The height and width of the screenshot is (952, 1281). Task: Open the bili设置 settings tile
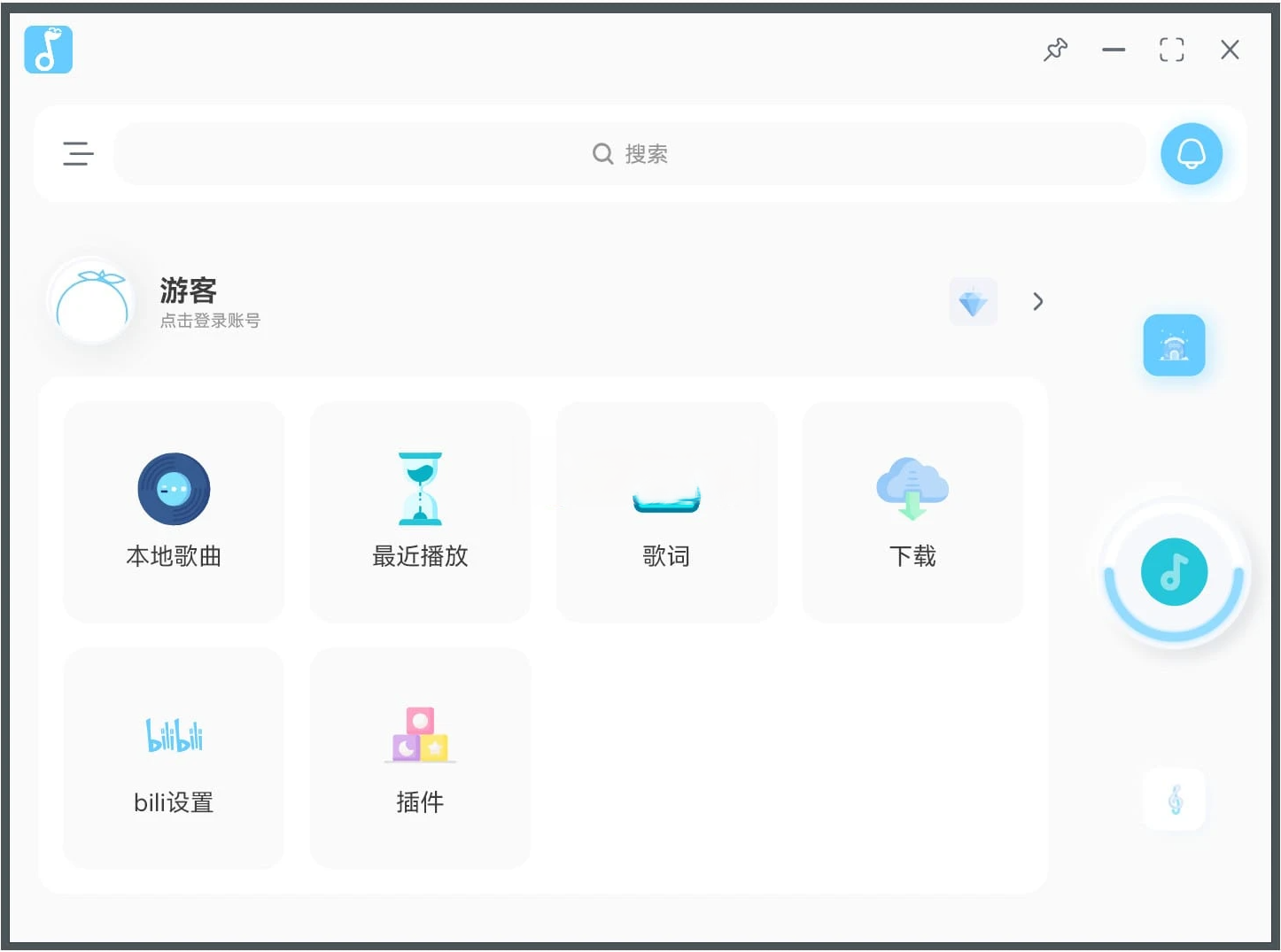[174, 758]
